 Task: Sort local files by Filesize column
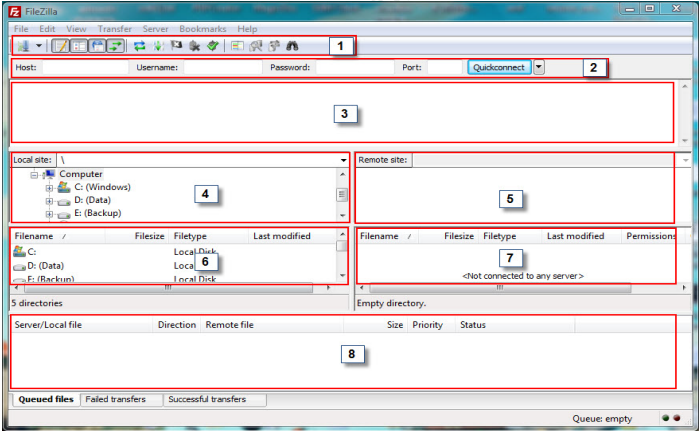coord(136,236)
